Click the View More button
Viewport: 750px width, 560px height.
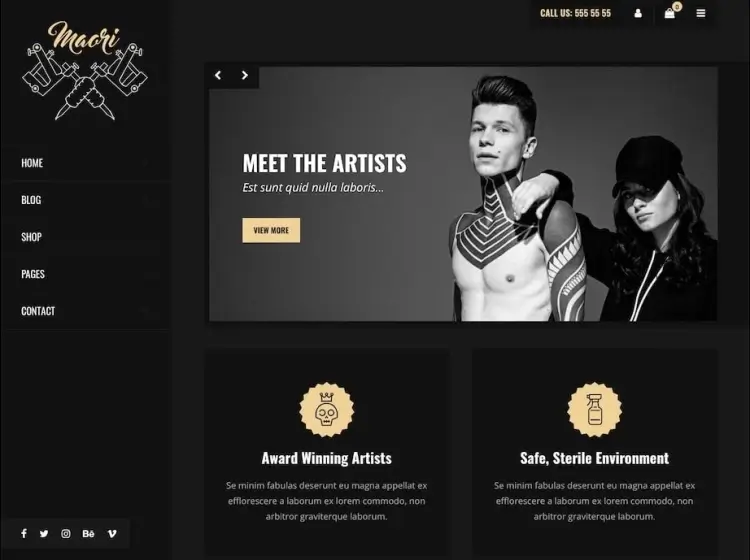point(271,231)
